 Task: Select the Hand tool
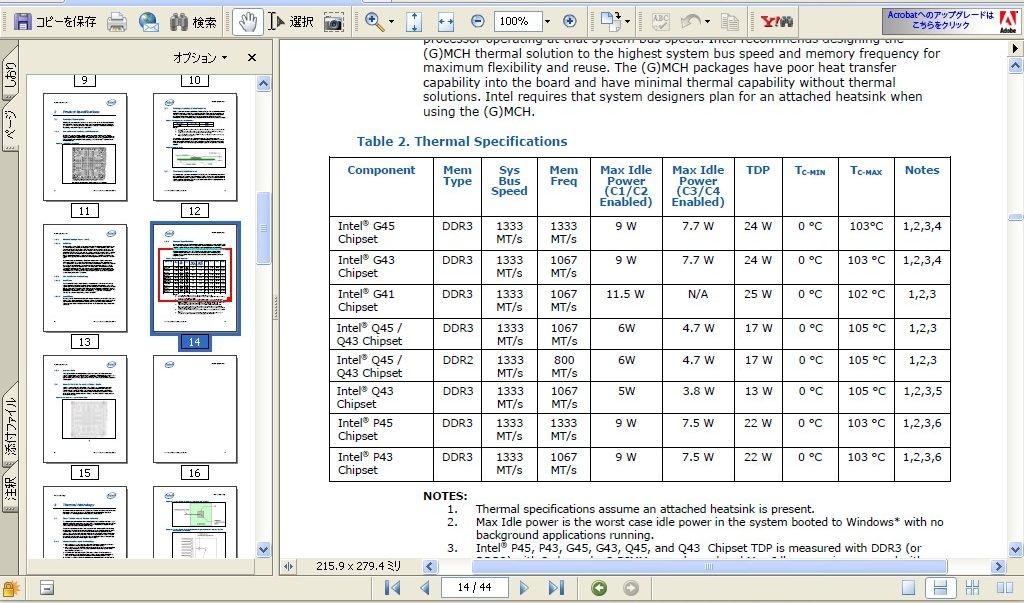(248, 22)
